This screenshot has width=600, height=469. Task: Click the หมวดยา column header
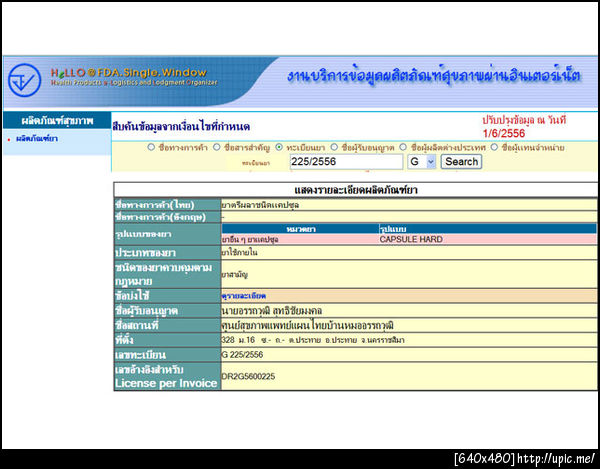[301, 229]
